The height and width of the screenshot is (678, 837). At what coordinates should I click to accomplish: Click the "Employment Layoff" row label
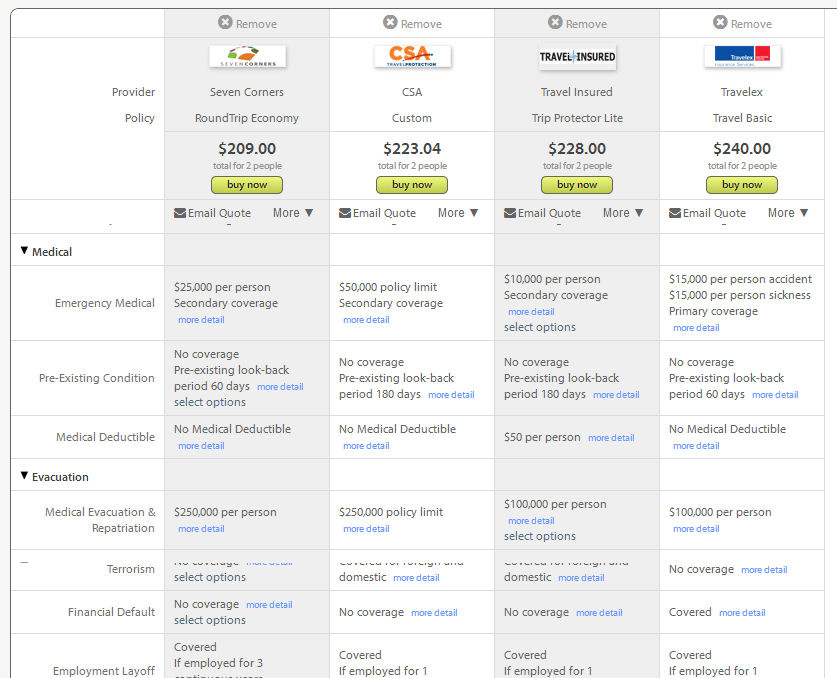pyautogui.click(x=104, y=671)
